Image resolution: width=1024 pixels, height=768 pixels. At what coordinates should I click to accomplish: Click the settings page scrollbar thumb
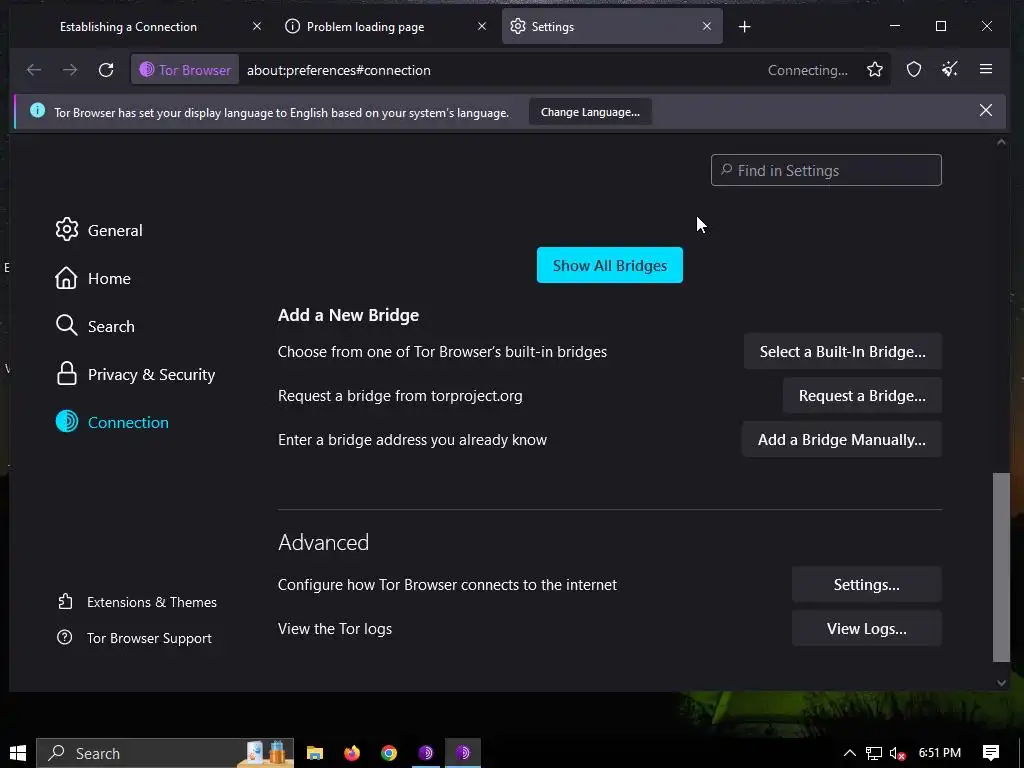1001,567
